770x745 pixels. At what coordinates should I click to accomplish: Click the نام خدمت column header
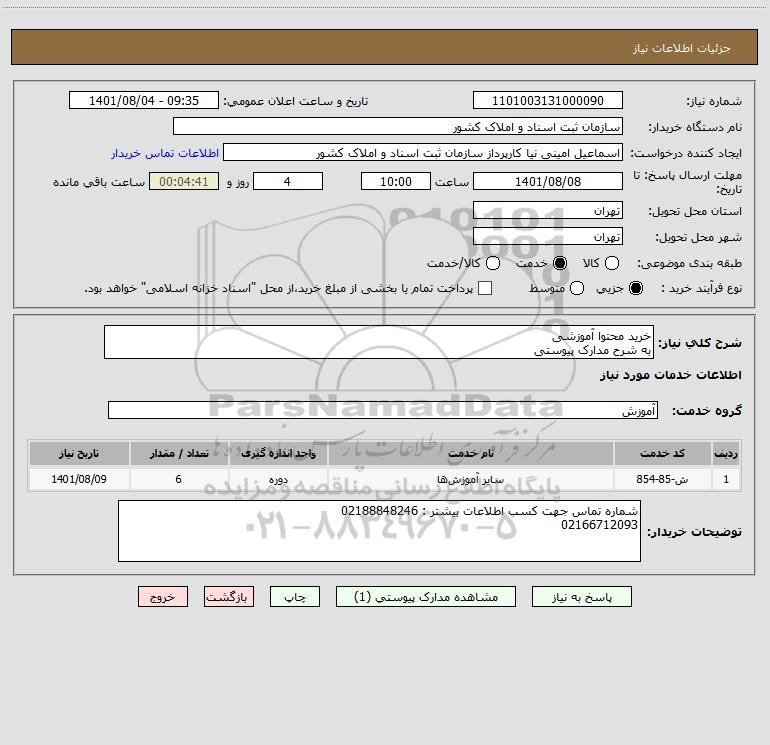pyautogui.click(x=470, y=453)
